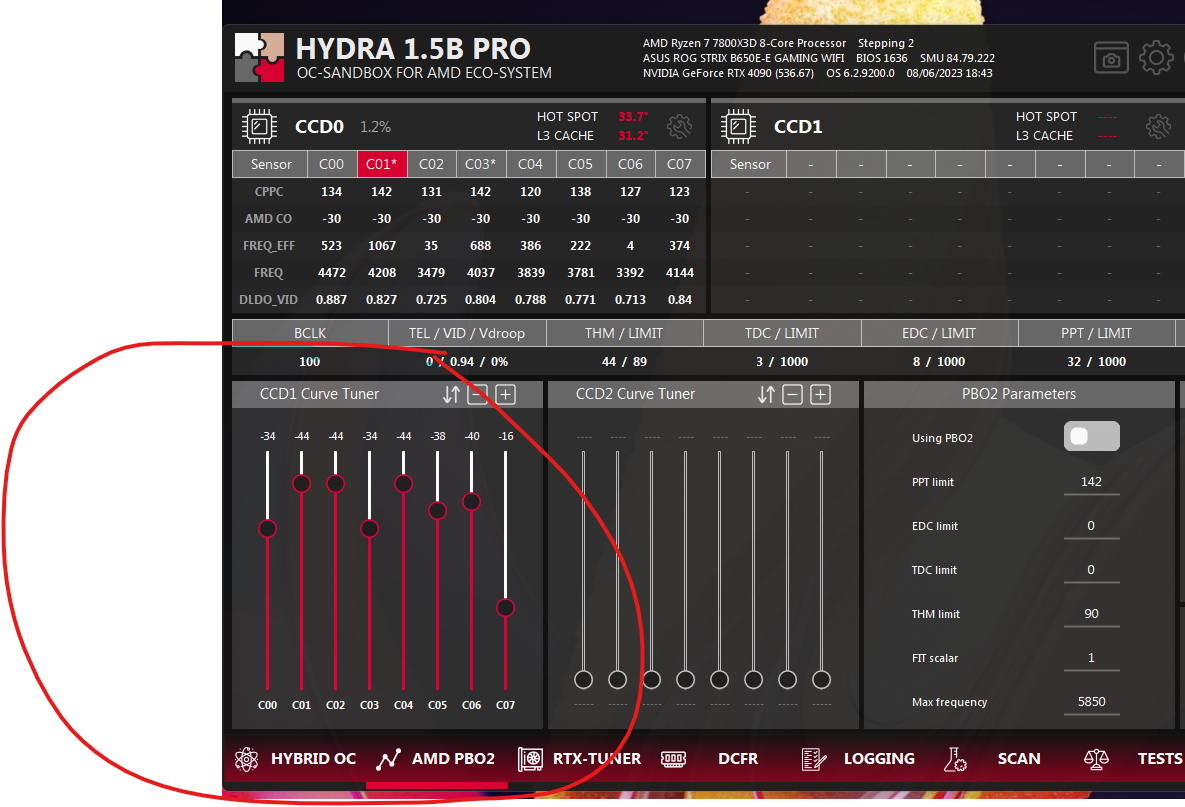Image resolution: width=1185 pixels, height=807 pixels.
Task: Click CCD2 Curve Tuner plus button
Action: click(x=821, y=394)
